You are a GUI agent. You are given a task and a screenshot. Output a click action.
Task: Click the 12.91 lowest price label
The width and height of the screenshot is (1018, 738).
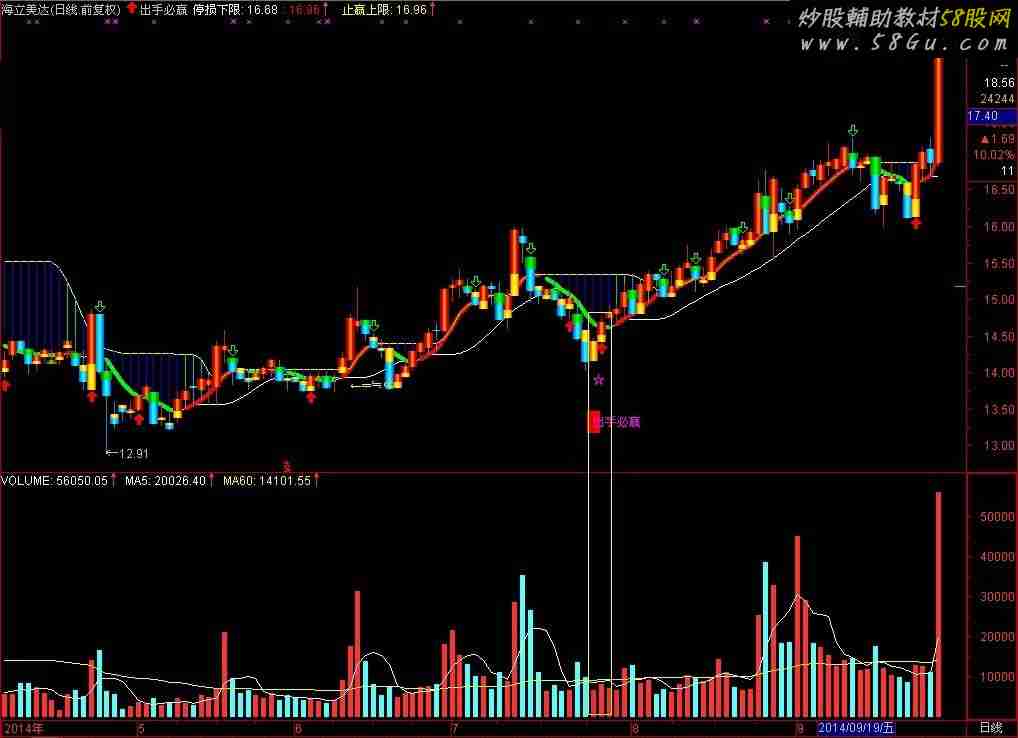[x=134, y=453]
